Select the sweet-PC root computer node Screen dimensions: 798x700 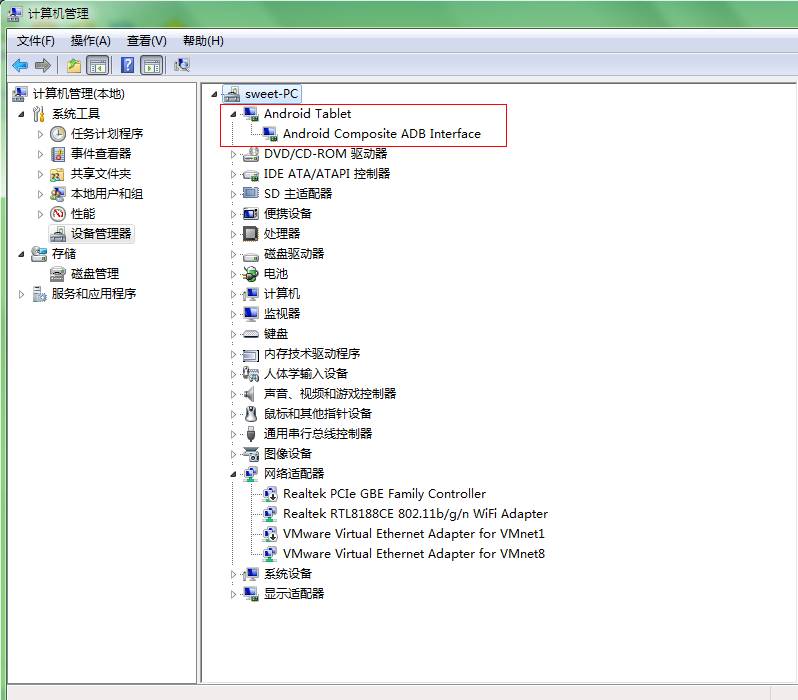[x=271, y=94]
